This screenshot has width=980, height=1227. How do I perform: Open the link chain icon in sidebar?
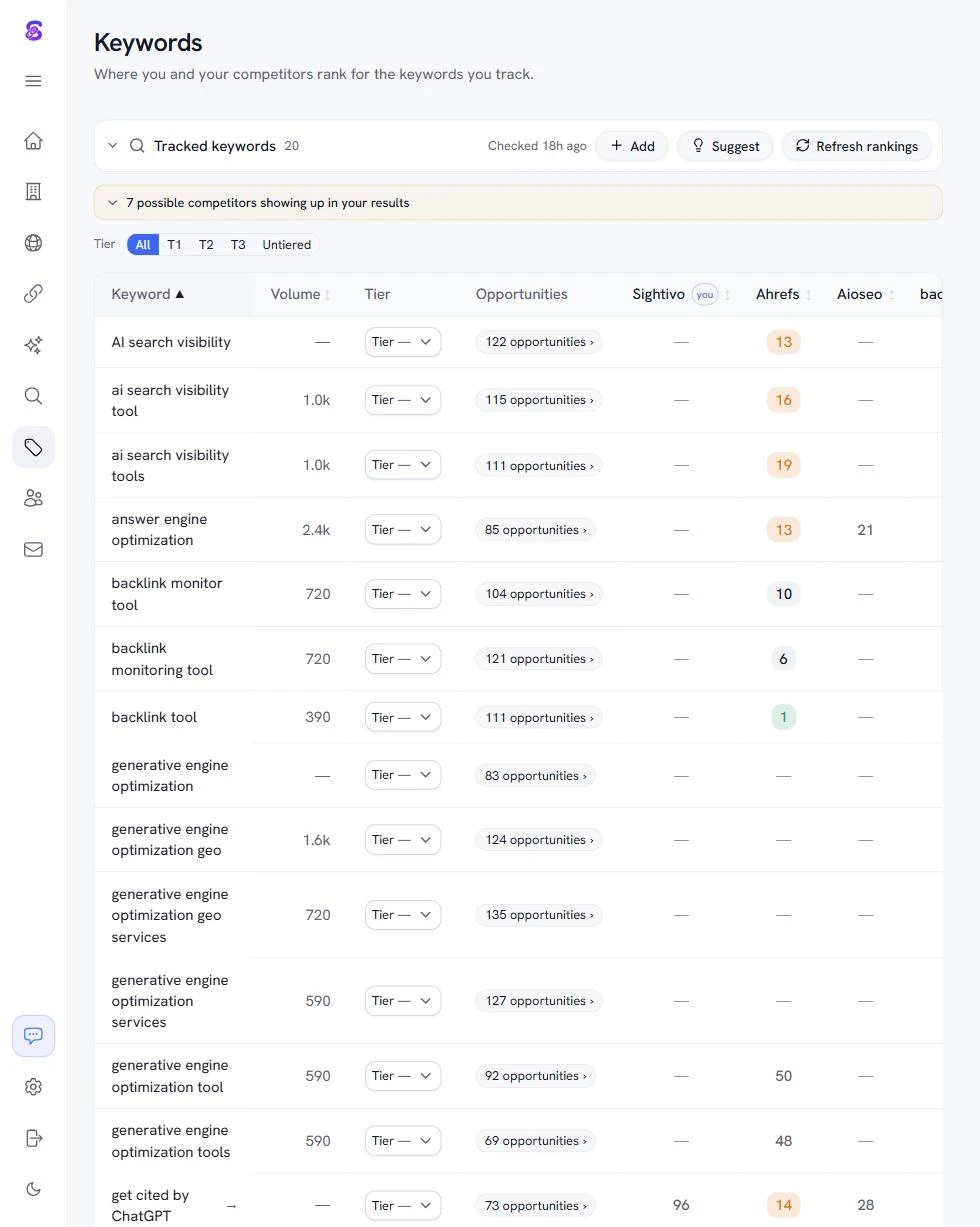[33, 293]
